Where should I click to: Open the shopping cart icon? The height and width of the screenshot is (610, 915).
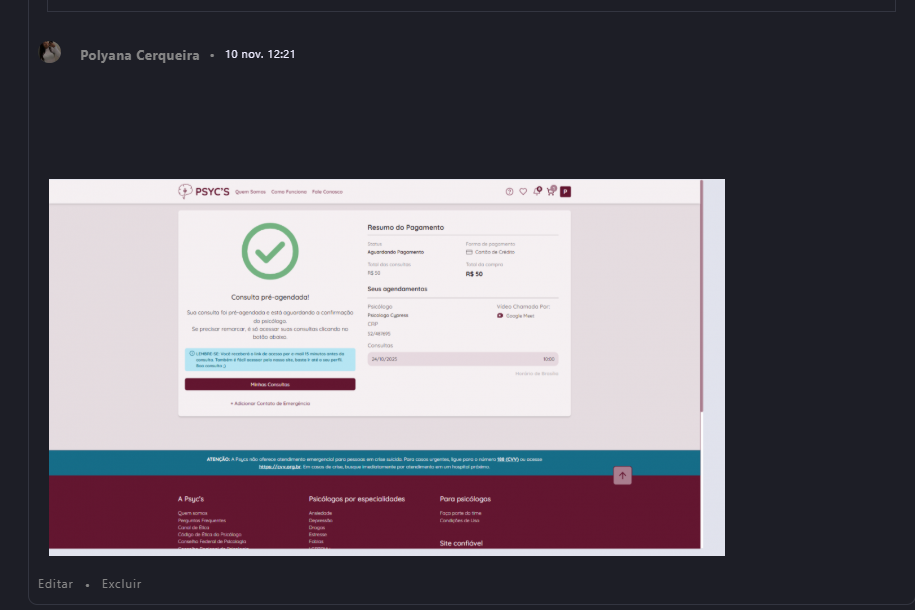(550, 191)
